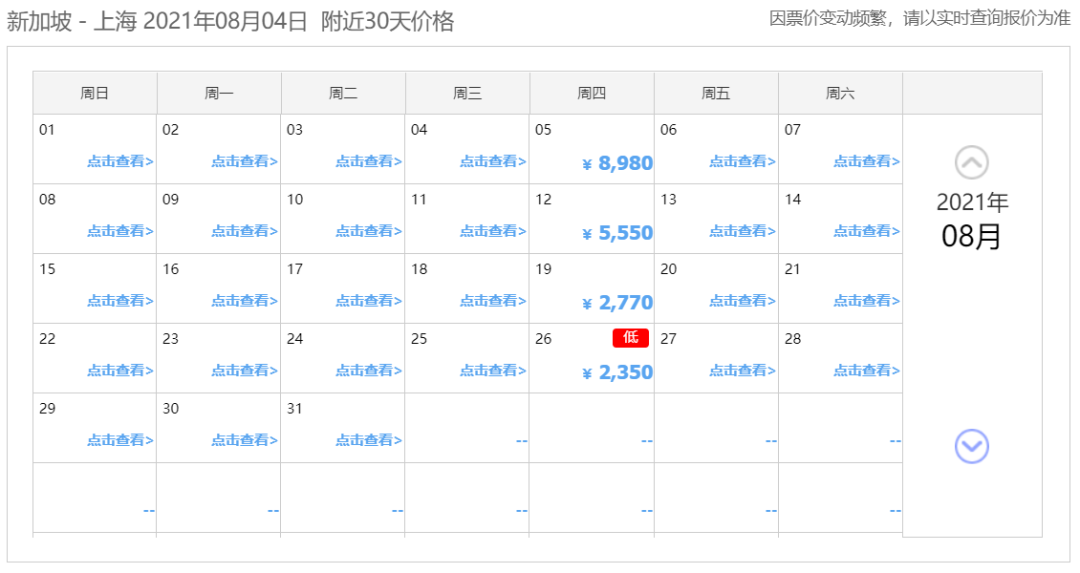The width and height of the screenshot is (1080, 573).
Task: Choose the ¥2,770 fare on day 19
Action: pyautogui.click(x=617, y=302)
